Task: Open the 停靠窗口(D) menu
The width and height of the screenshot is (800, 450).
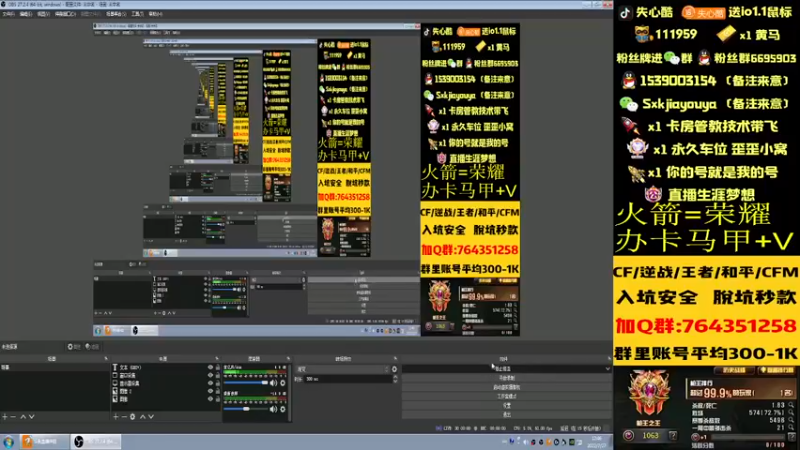Action: pyautogui.click(x=65, y=14)
